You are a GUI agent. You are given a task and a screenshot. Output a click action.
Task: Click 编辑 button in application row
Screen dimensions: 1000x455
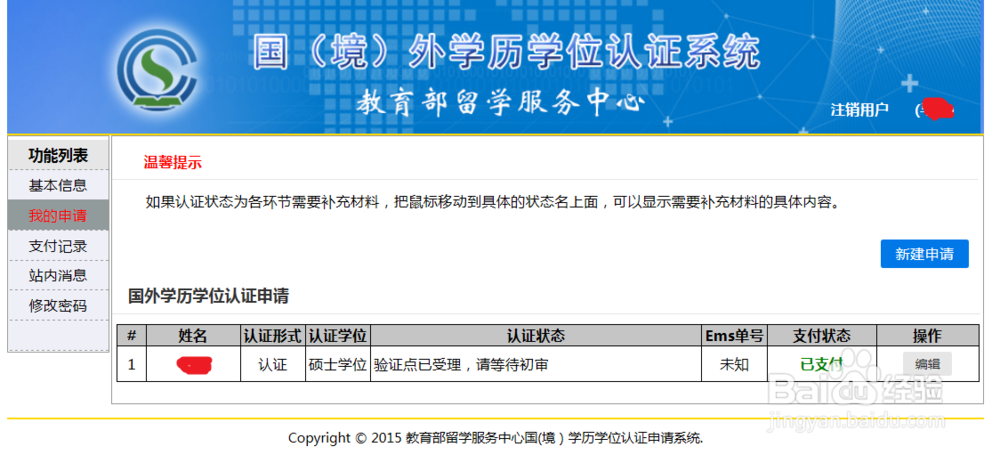927,364
